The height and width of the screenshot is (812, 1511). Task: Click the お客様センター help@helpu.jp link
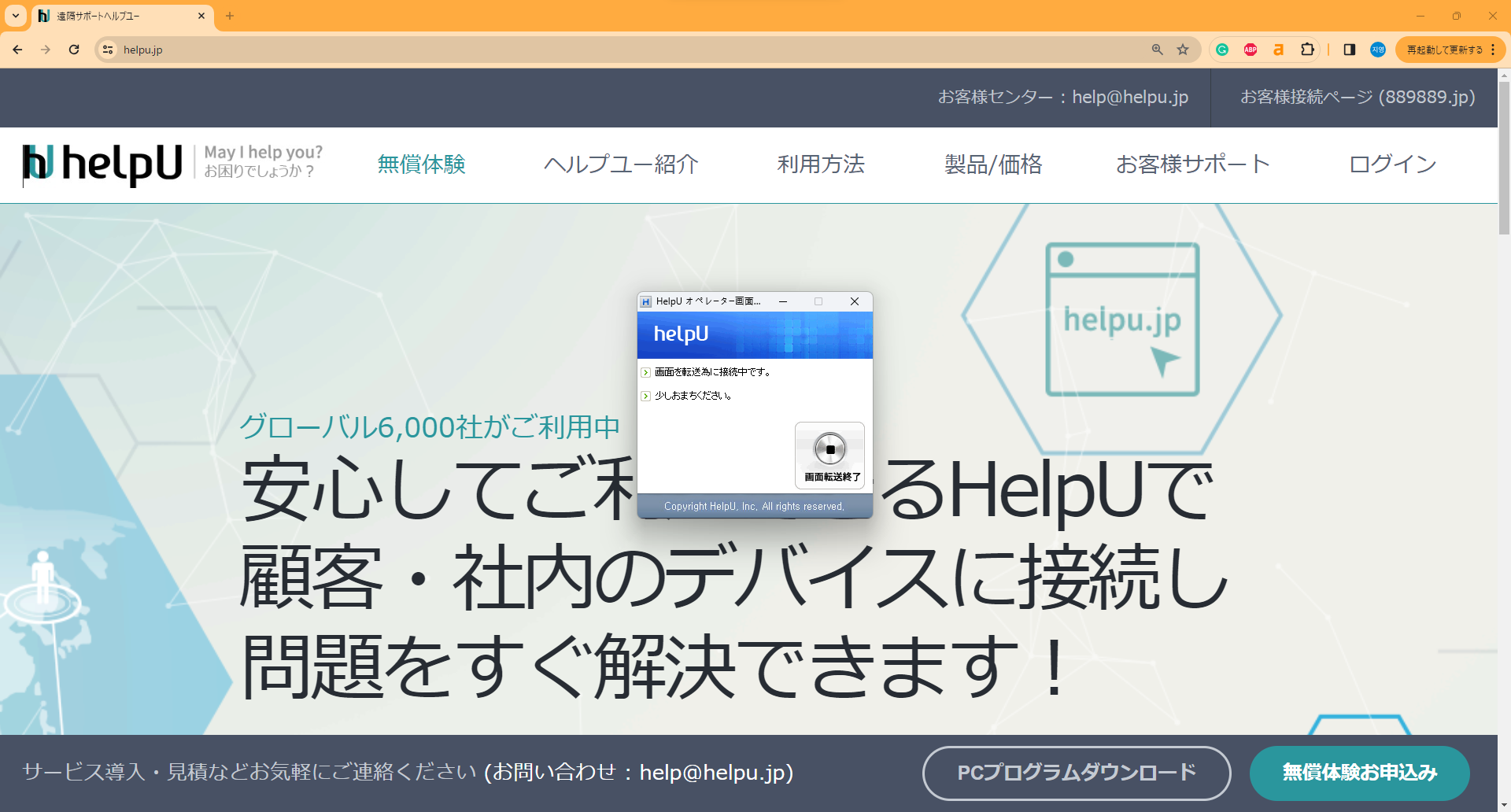tap(1063, 97)
